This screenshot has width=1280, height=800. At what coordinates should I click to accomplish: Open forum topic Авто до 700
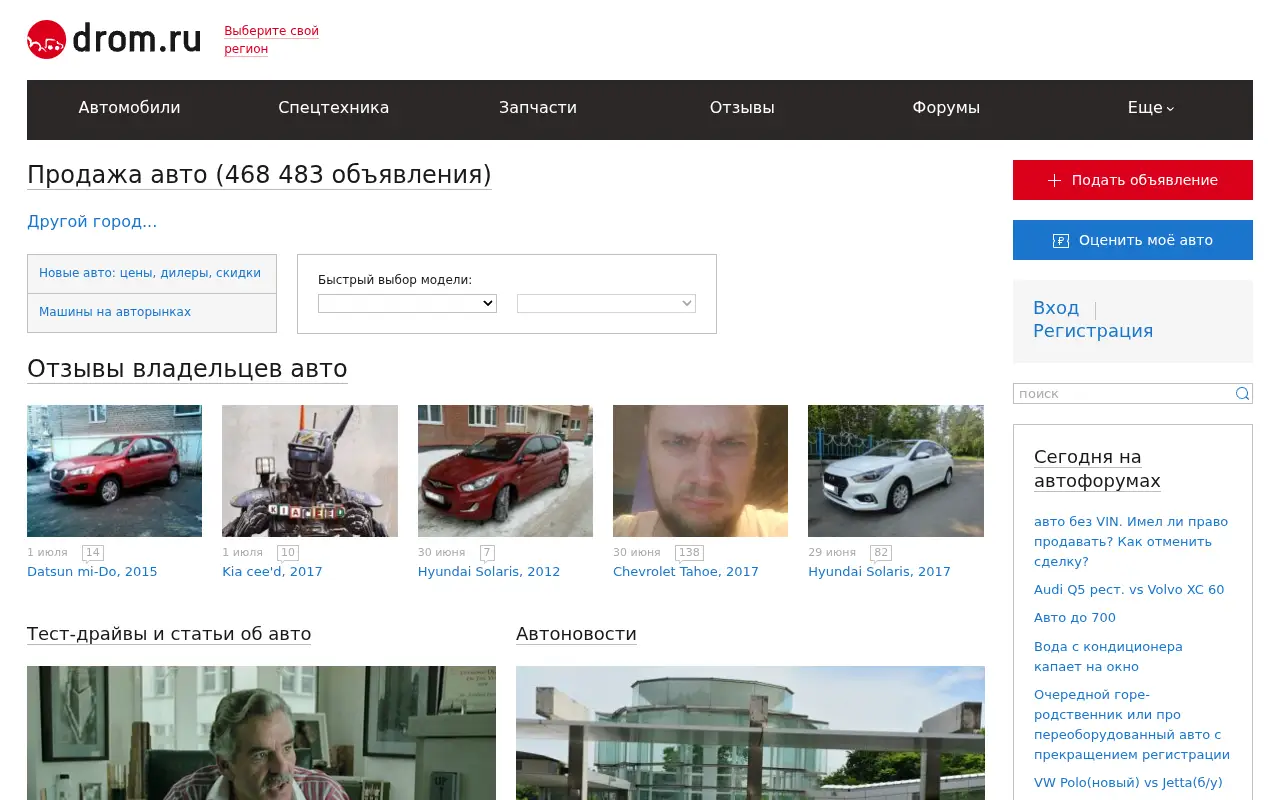[1075, 618]
